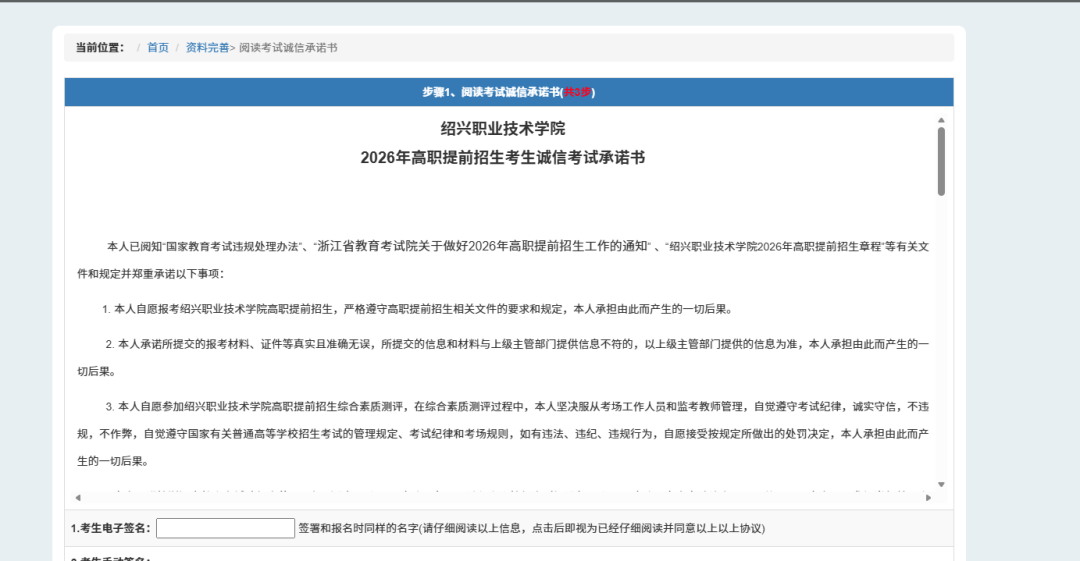
Task: Click the 2026年高职提前招生考生诚信考试承诺书 heading
Action: tap(503, 158)
